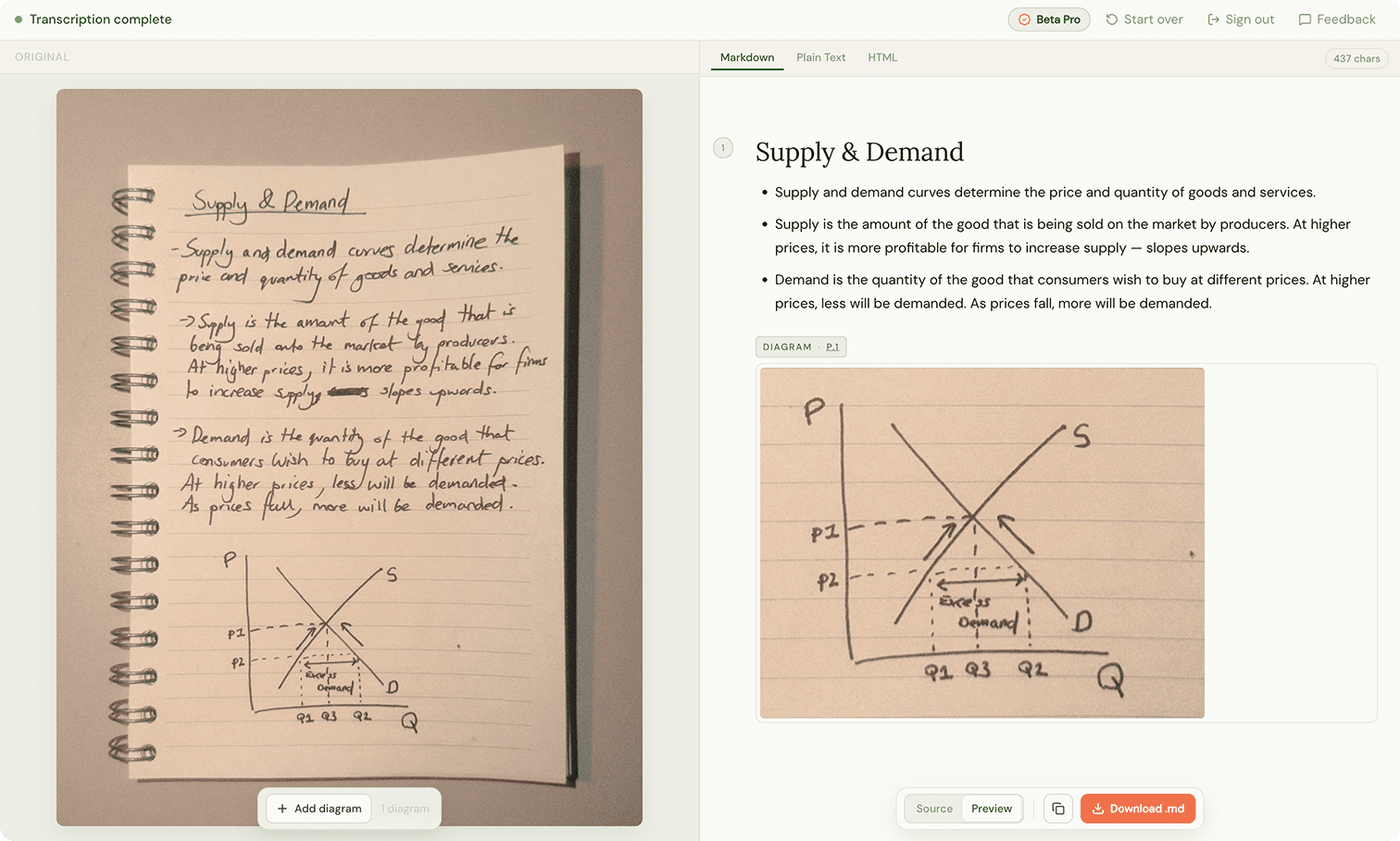Click the P.1 page reference link

click(x=832, y=347)
